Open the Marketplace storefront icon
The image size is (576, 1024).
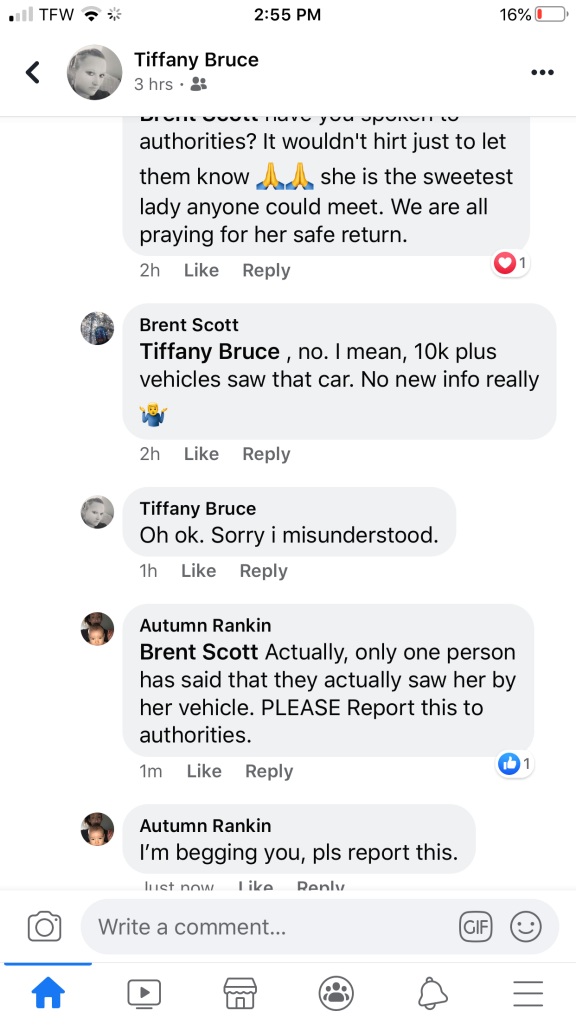240,993
